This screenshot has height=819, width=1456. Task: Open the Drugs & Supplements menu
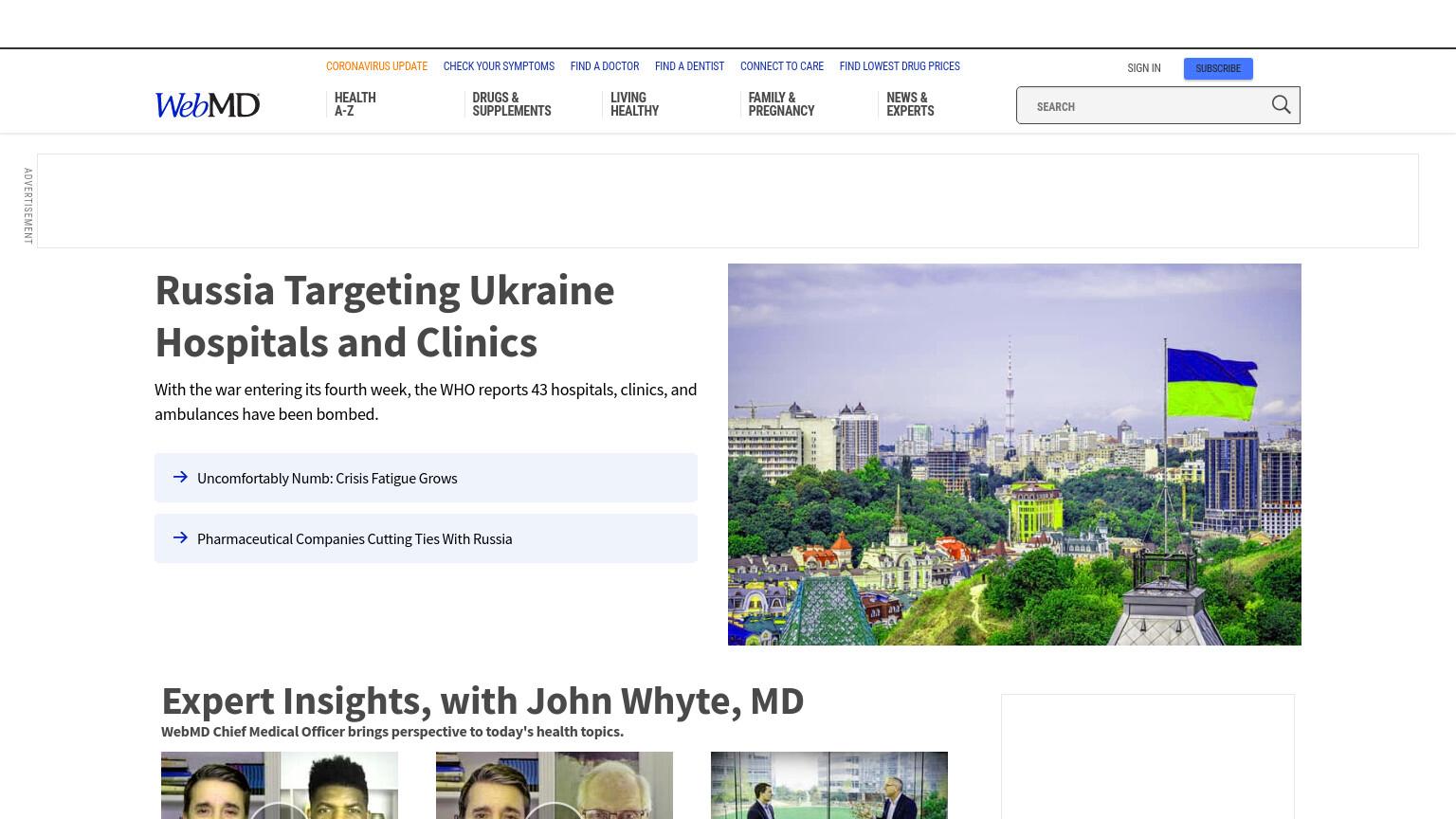(512, 104)
